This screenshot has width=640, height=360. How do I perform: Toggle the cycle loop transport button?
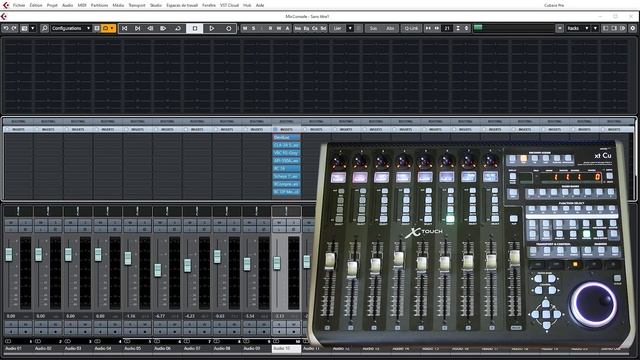click(178, 28)
